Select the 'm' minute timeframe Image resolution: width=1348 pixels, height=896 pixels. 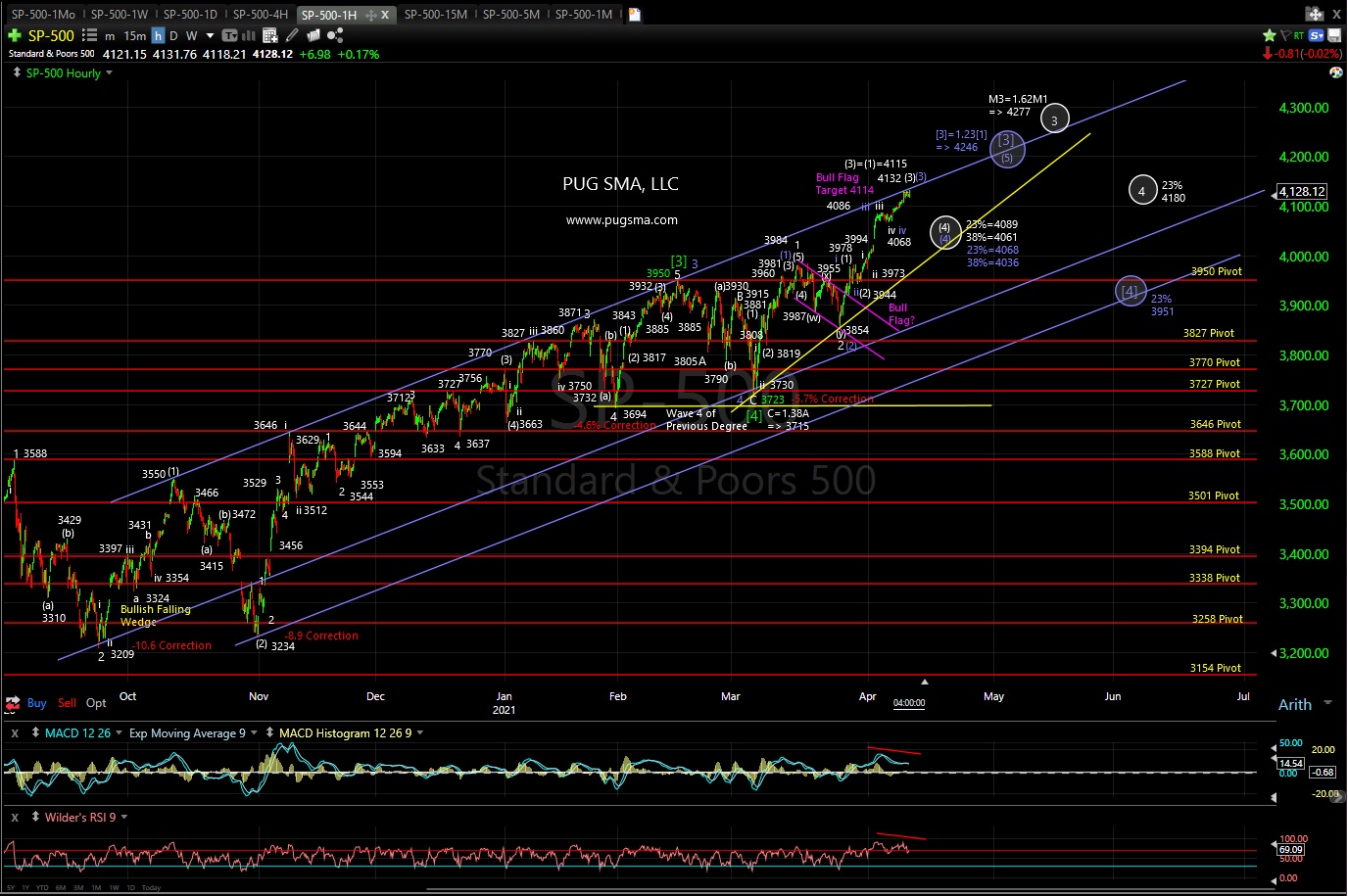[110, 36]
